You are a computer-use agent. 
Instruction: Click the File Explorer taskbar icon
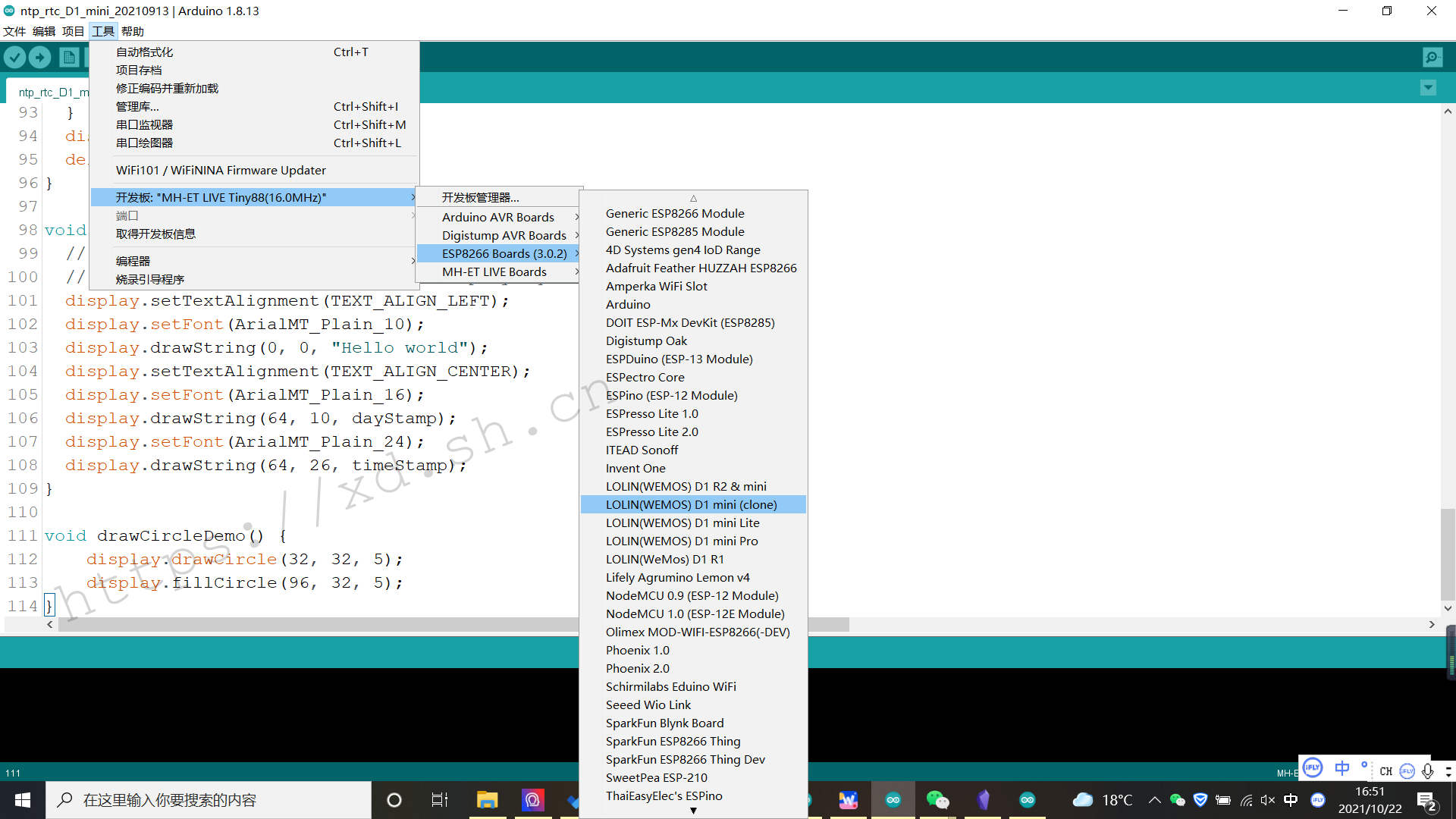pyautogui.click(x=487, y=800)
